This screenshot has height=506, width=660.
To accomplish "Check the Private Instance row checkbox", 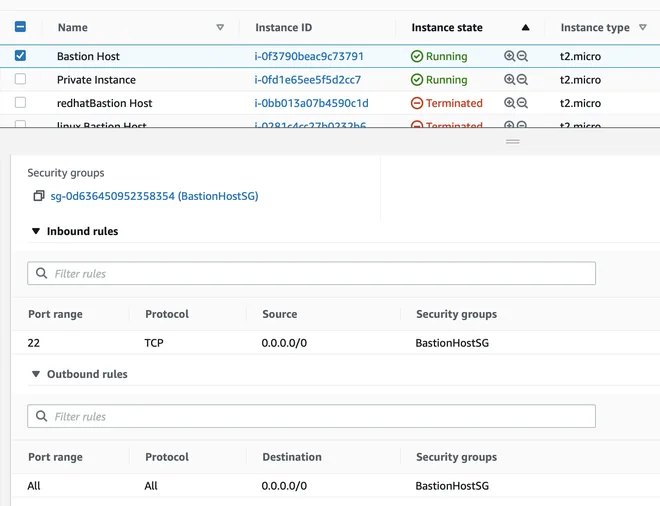I will click(x=20, y=79).
